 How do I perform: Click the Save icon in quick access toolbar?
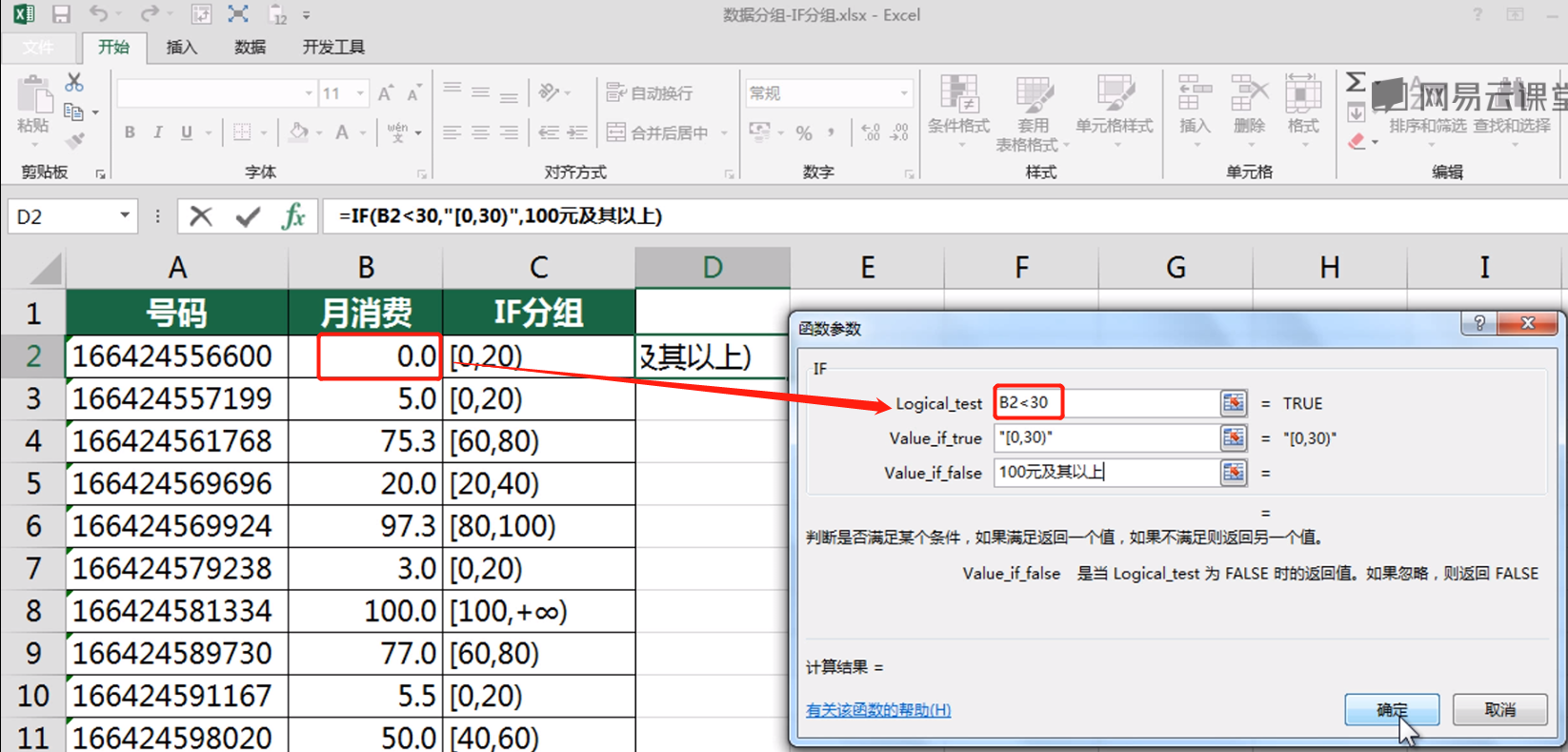click(x=61, y=14)
